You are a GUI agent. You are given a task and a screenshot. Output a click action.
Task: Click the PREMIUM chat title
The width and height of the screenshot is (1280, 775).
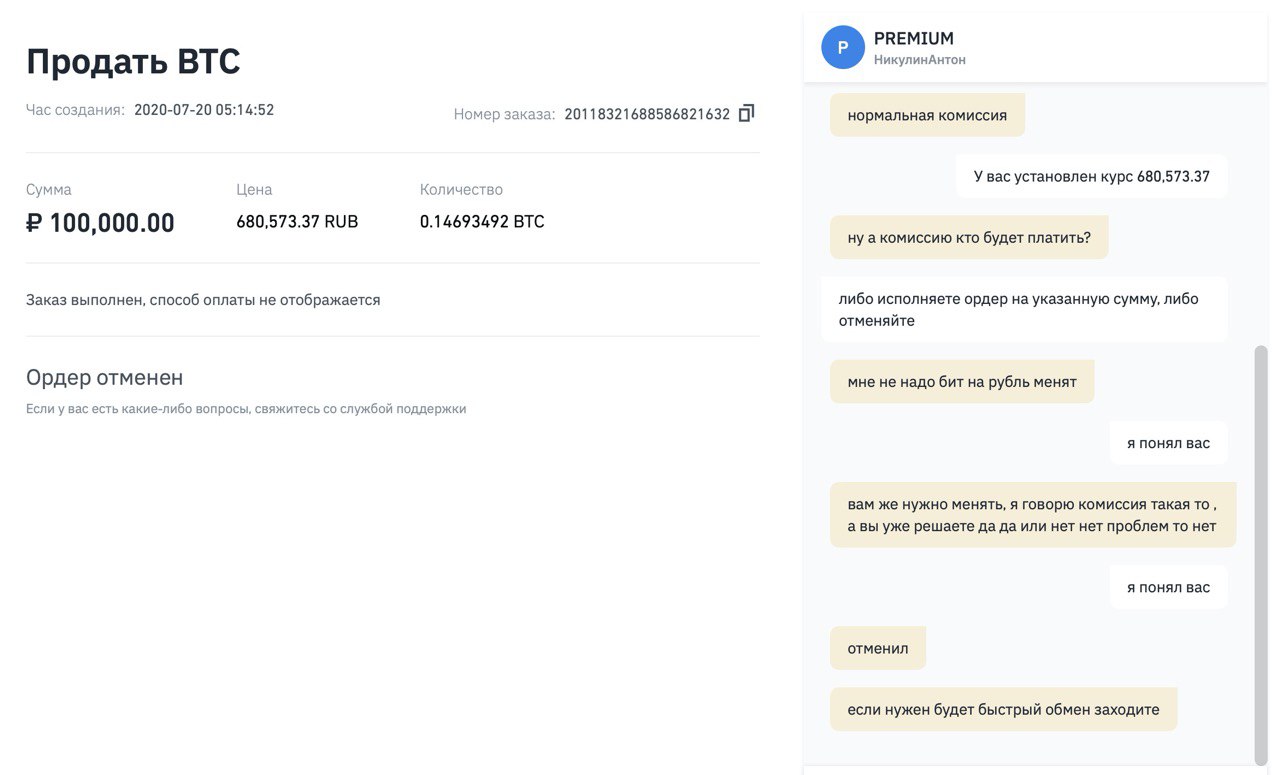tap(913, 39)
